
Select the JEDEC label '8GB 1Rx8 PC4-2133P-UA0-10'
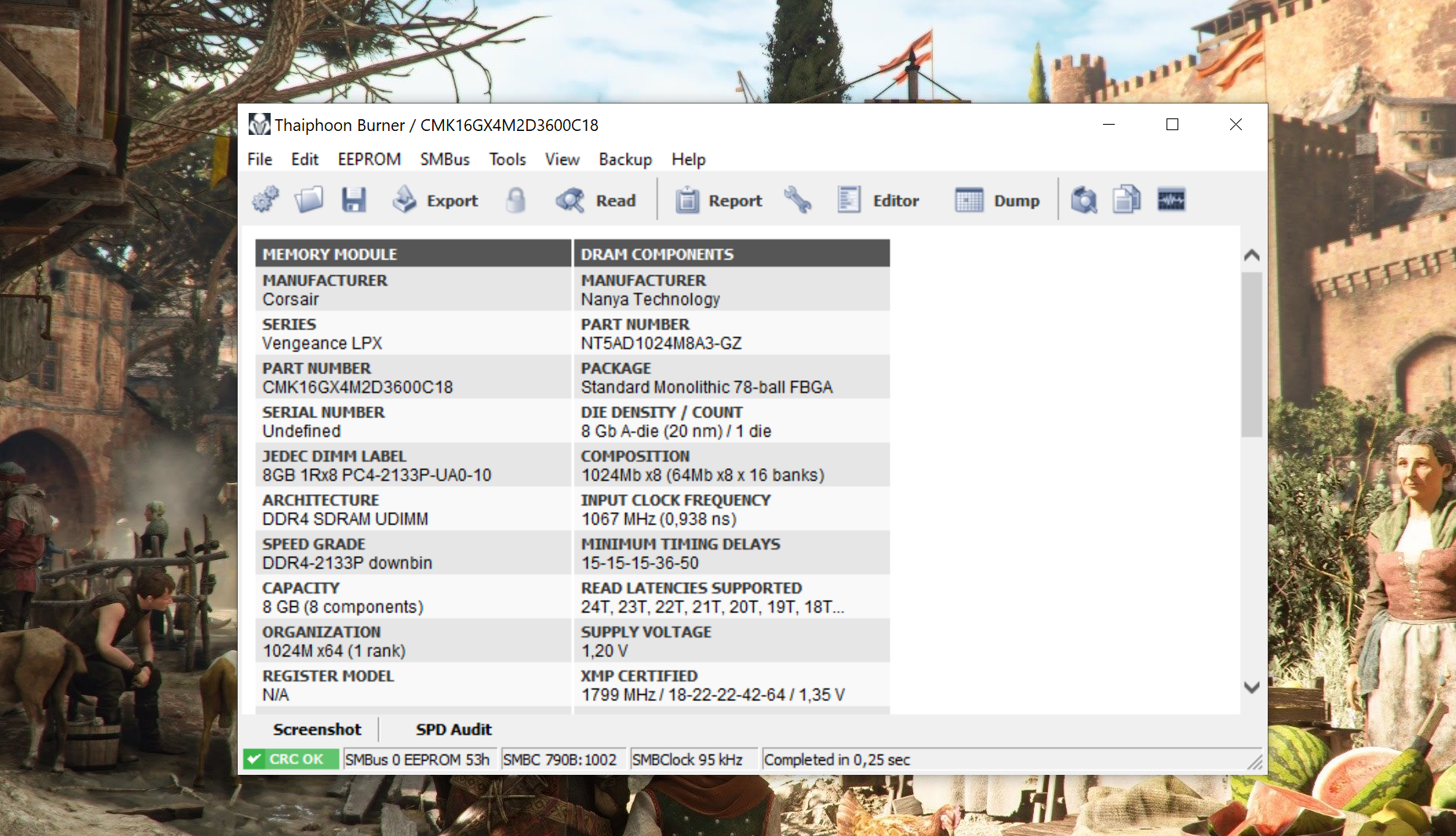[x=377, y=475]
